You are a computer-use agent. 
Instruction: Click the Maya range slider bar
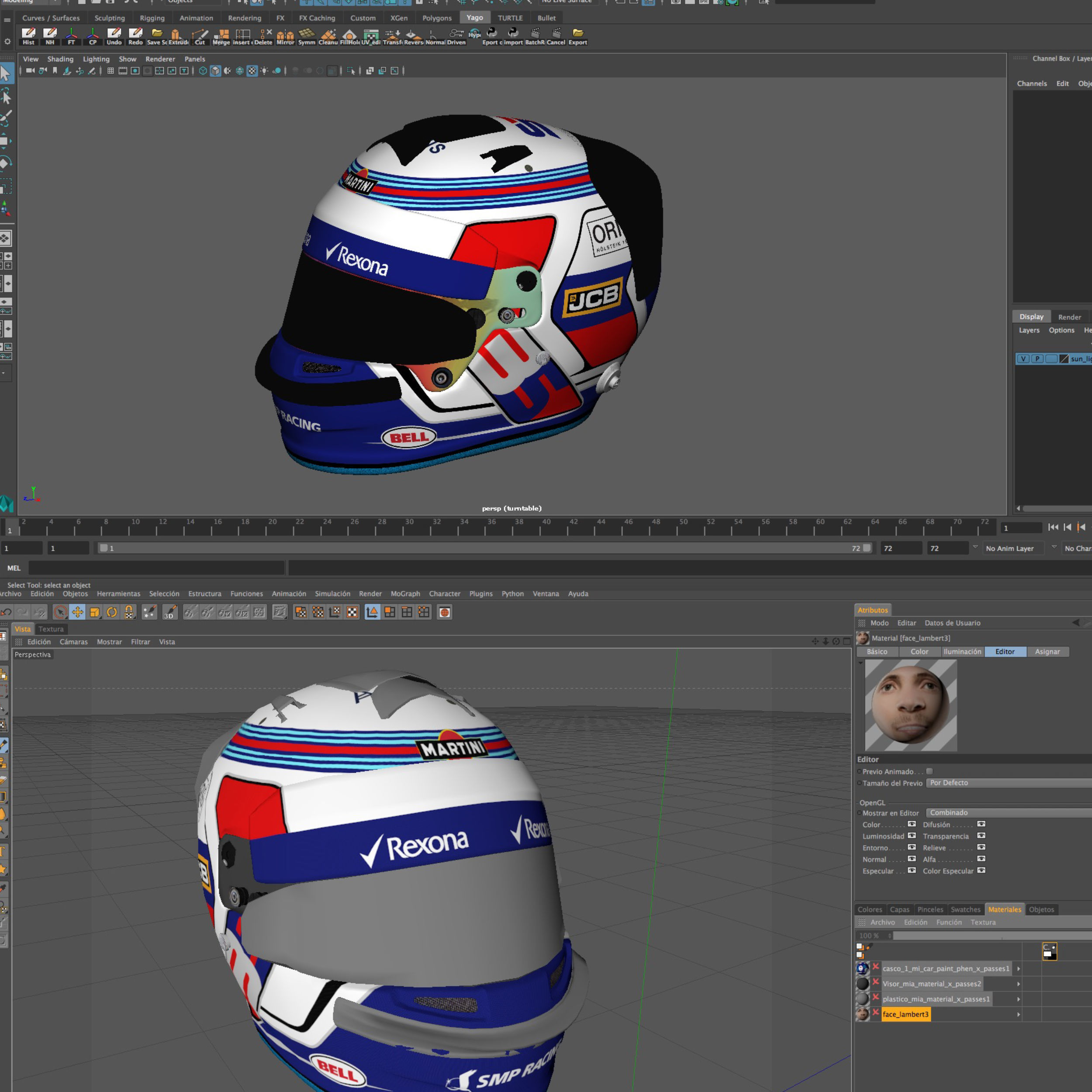click(x=485, y=548)
